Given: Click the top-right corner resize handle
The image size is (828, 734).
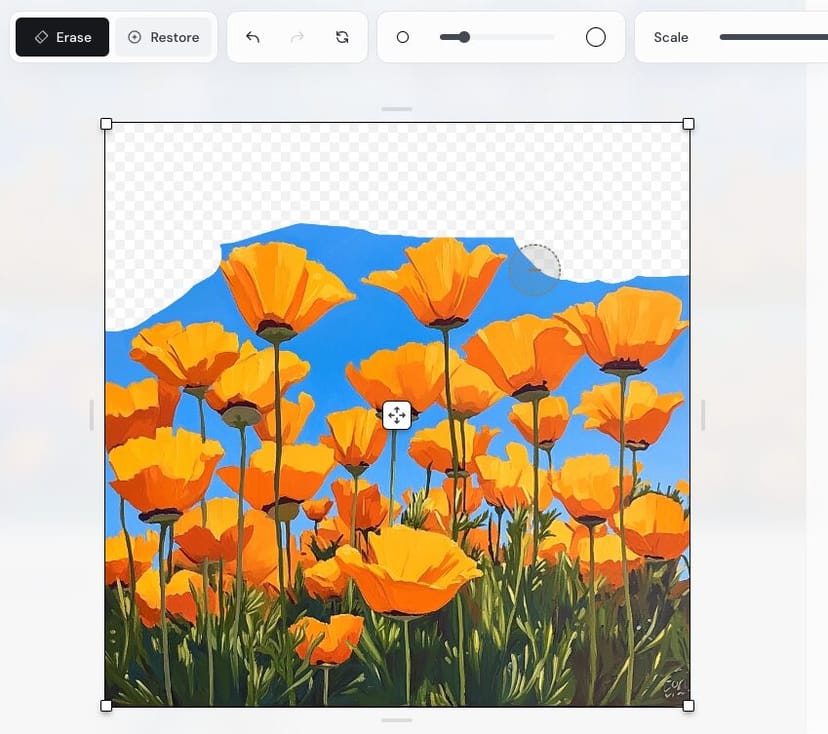Looking at the screenshot, I should [688, 124].
